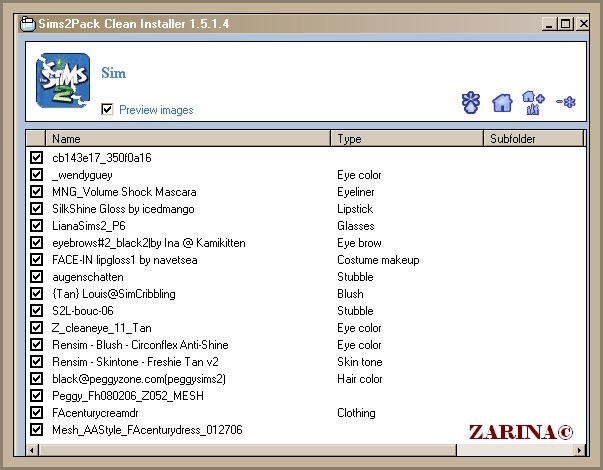This screenshot has width=603, height=470.
Task: Select the {Tan} Louis@SimCribbling entry
Action: pyautogui.click(x=114, y=294)
